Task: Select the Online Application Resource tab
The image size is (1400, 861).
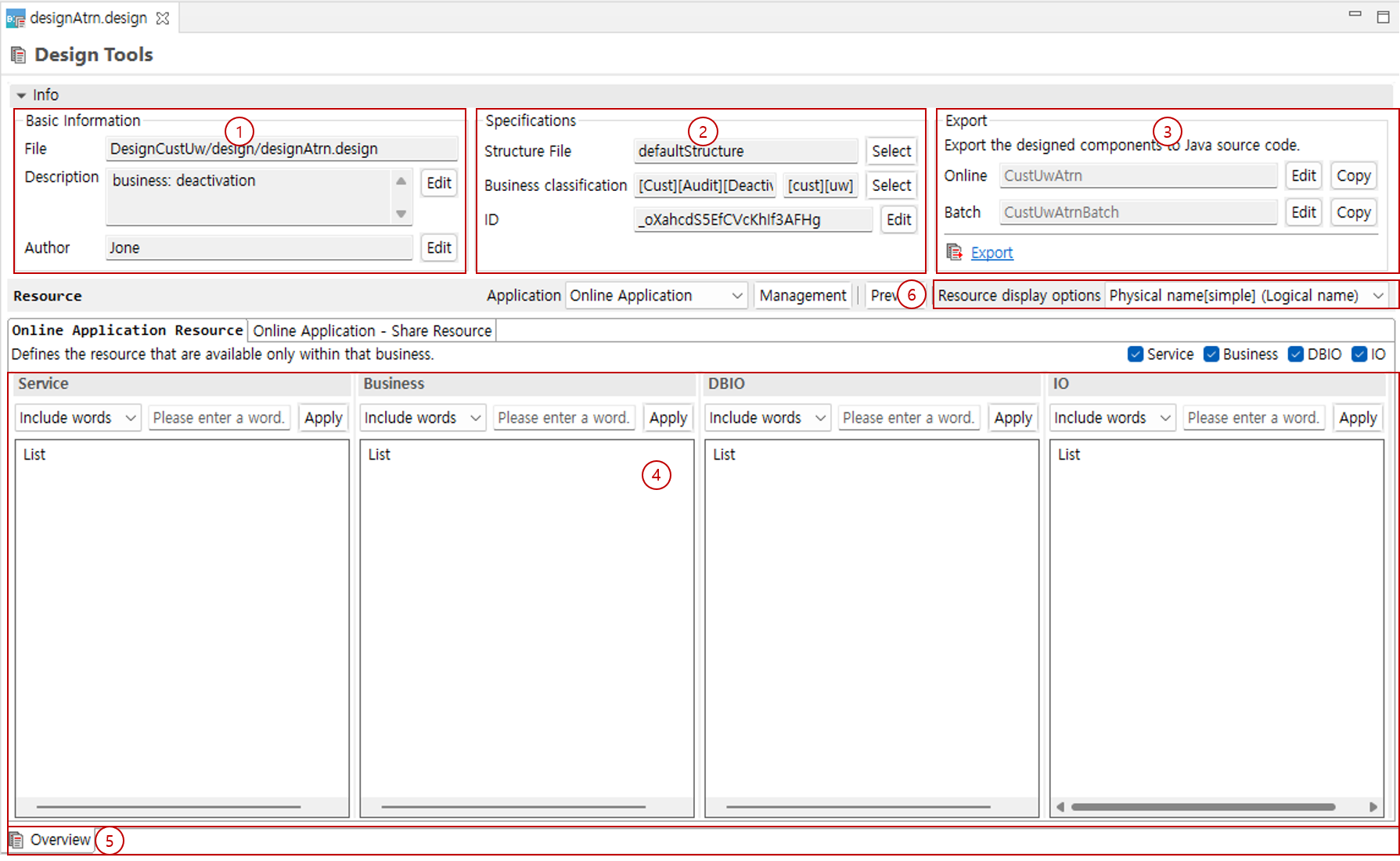Action: 125,330
